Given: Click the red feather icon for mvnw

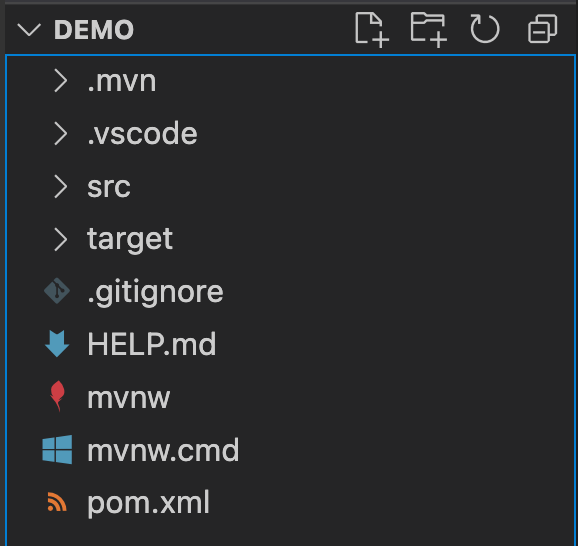Looking at the screenshot, I should (58, 396).
